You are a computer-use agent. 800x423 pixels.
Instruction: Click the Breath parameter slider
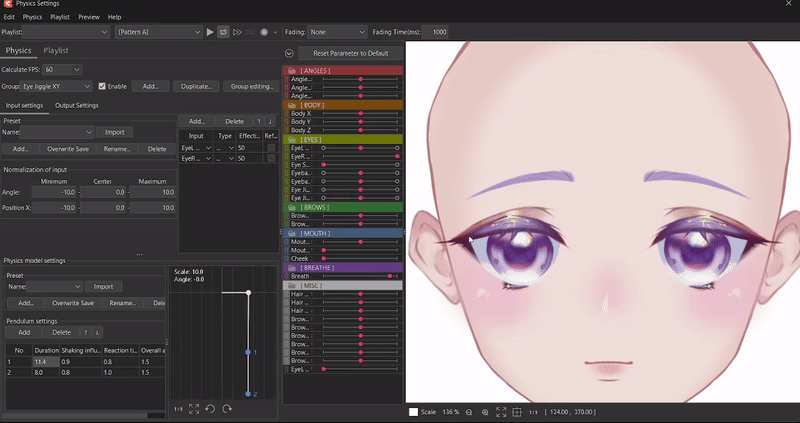click(360, 276)
